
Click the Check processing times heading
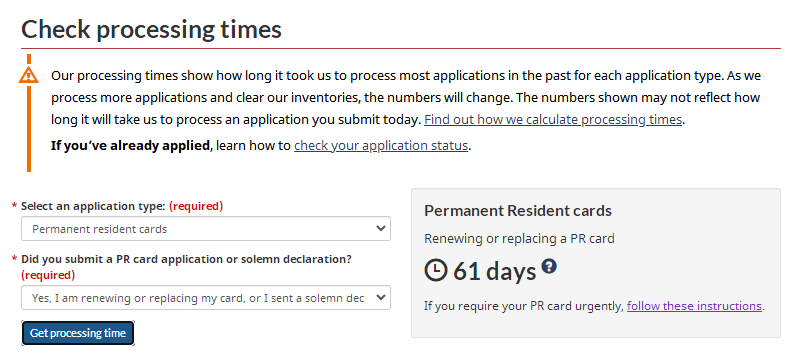coord(151,29)
